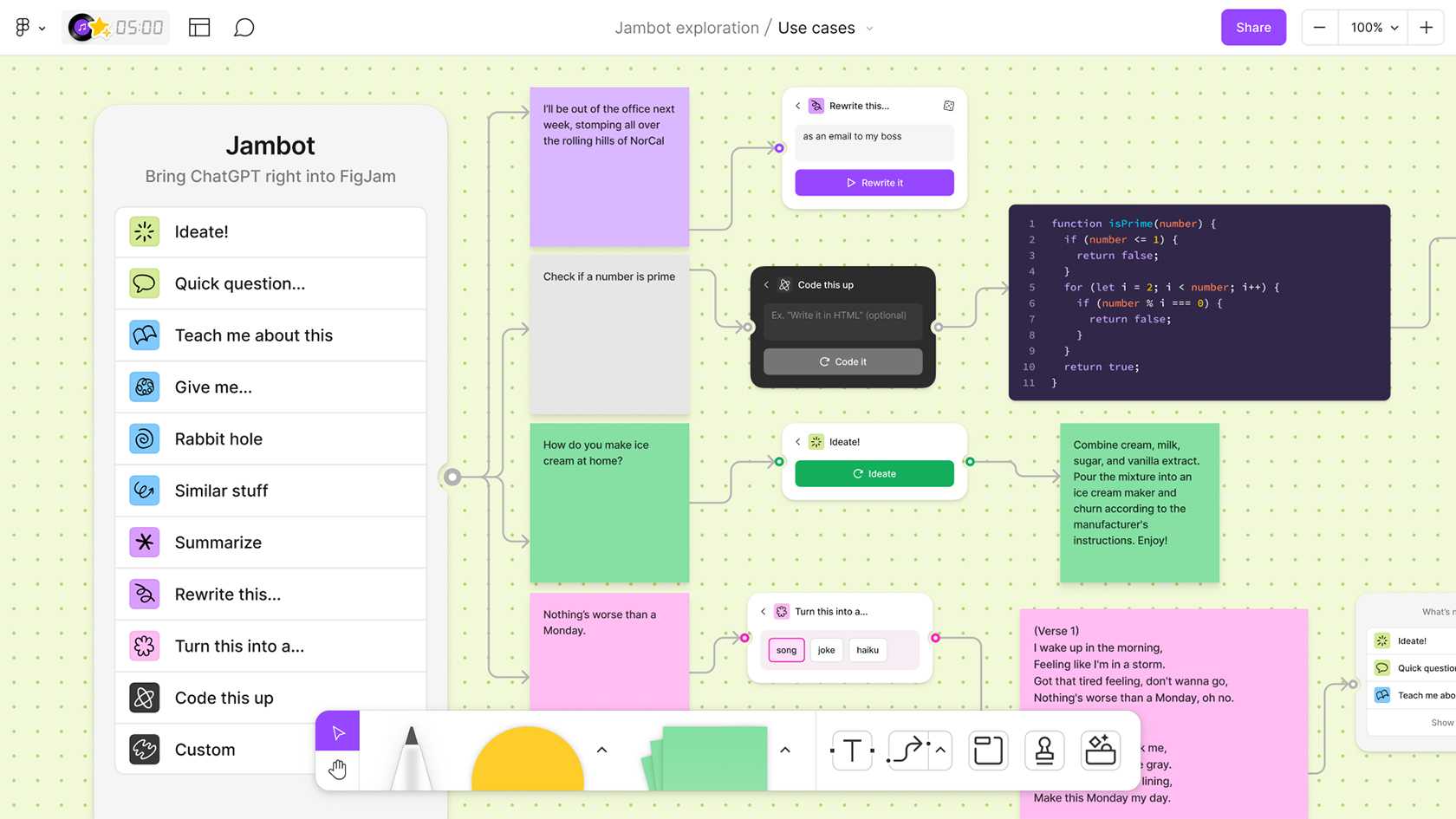Image resolution: width=1456 pixels, height=819 pixels.
Task: Open the Figma main menu icon
Action: pos(29,28)
